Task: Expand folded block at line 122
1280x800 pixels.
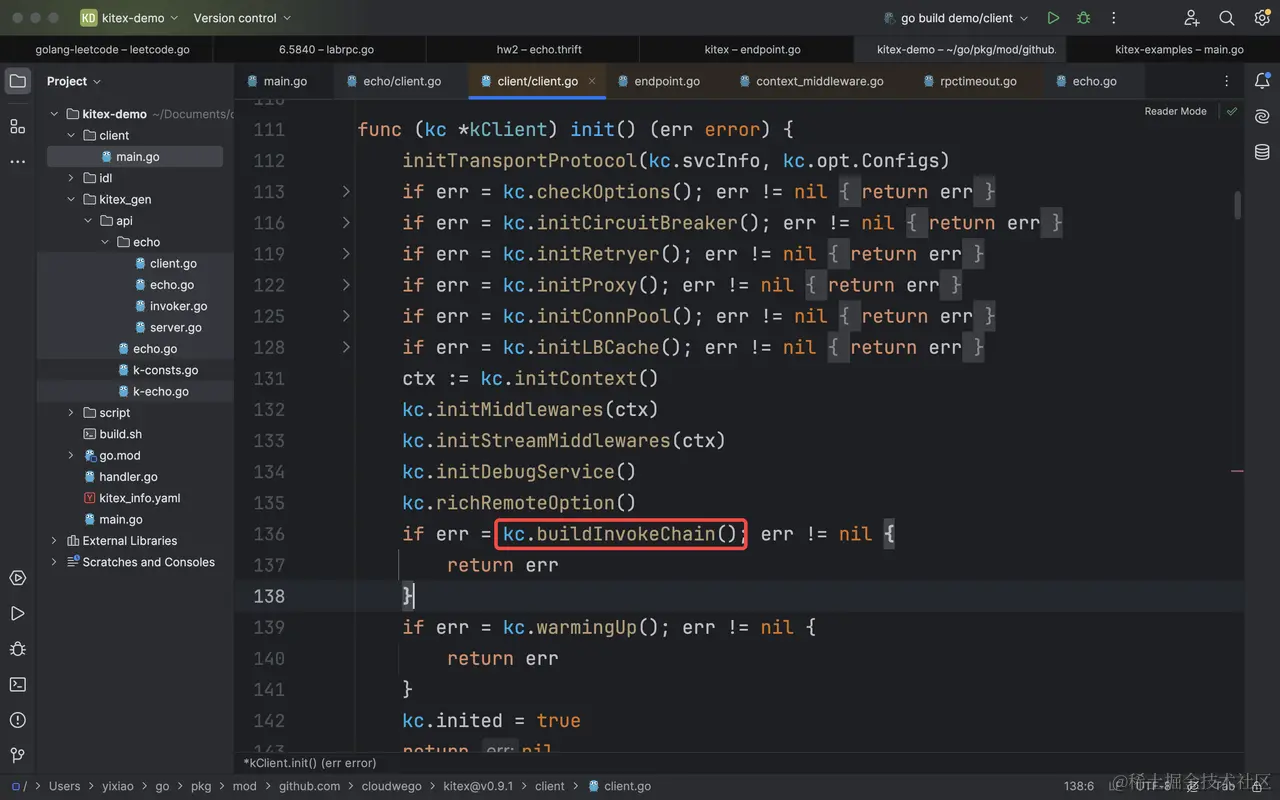Action: [346, 285]
